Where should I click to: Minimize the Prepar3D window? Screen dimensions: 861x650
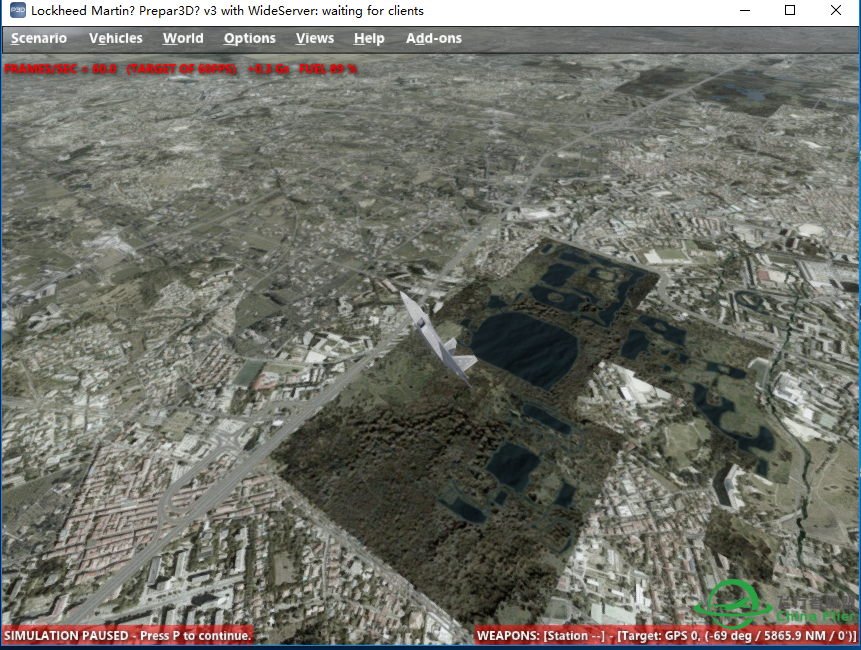744,11
